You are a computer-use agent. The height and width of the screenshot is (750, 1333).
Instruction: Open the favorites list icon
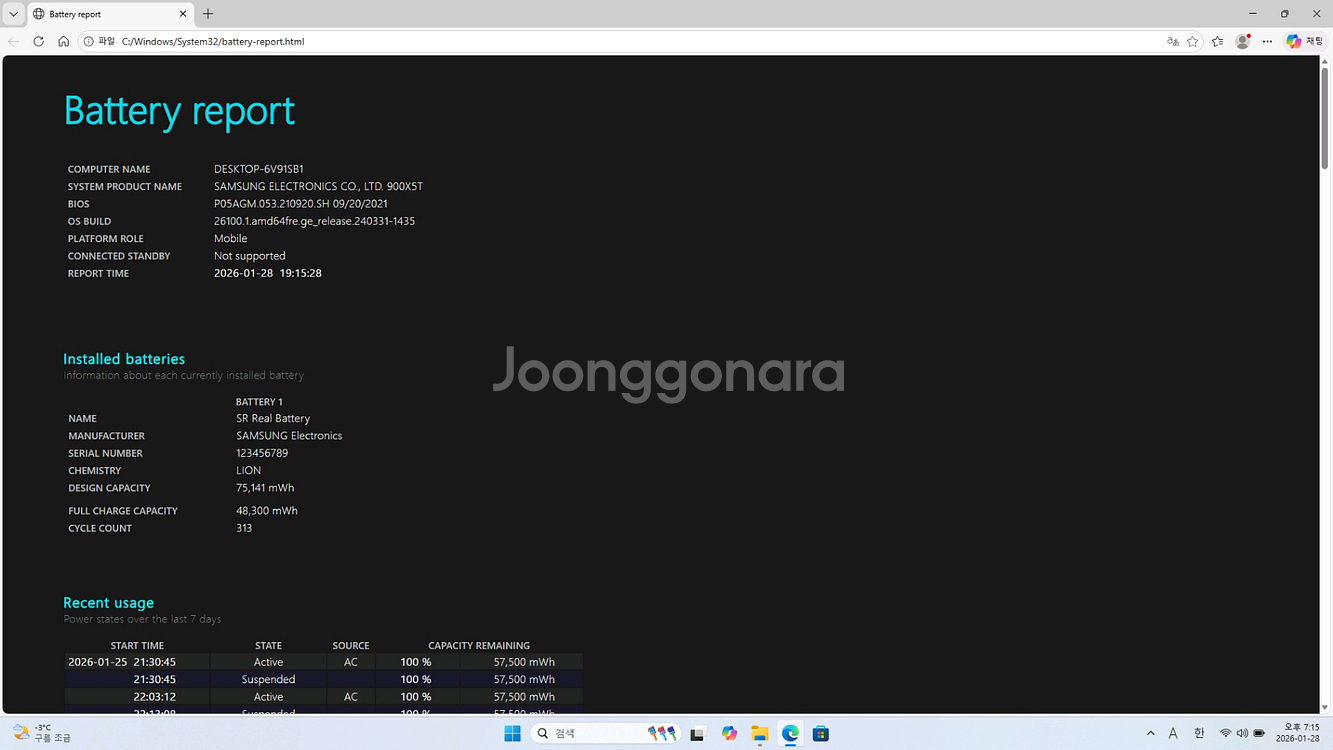point(1217,41)
